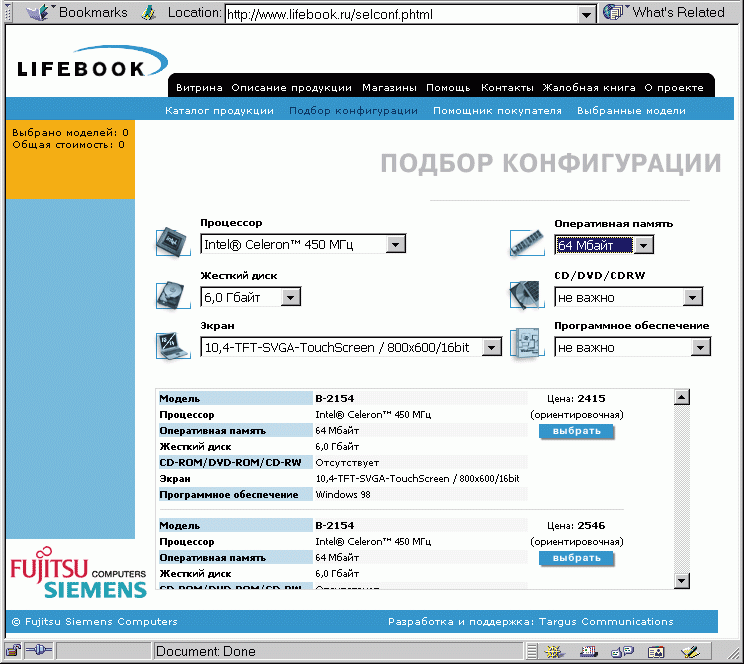Click in the Location URL field
Image resolution: width=744 pixels, height=664 pixels.
[x=402, y=15]
